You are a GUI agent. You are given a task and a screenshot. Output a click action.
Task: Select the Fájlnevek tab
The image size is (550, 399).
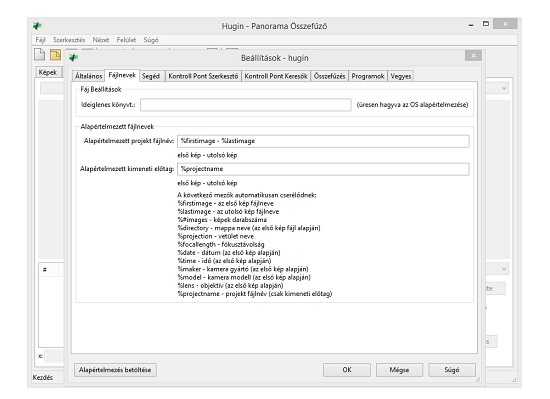[x=122, y=75]
